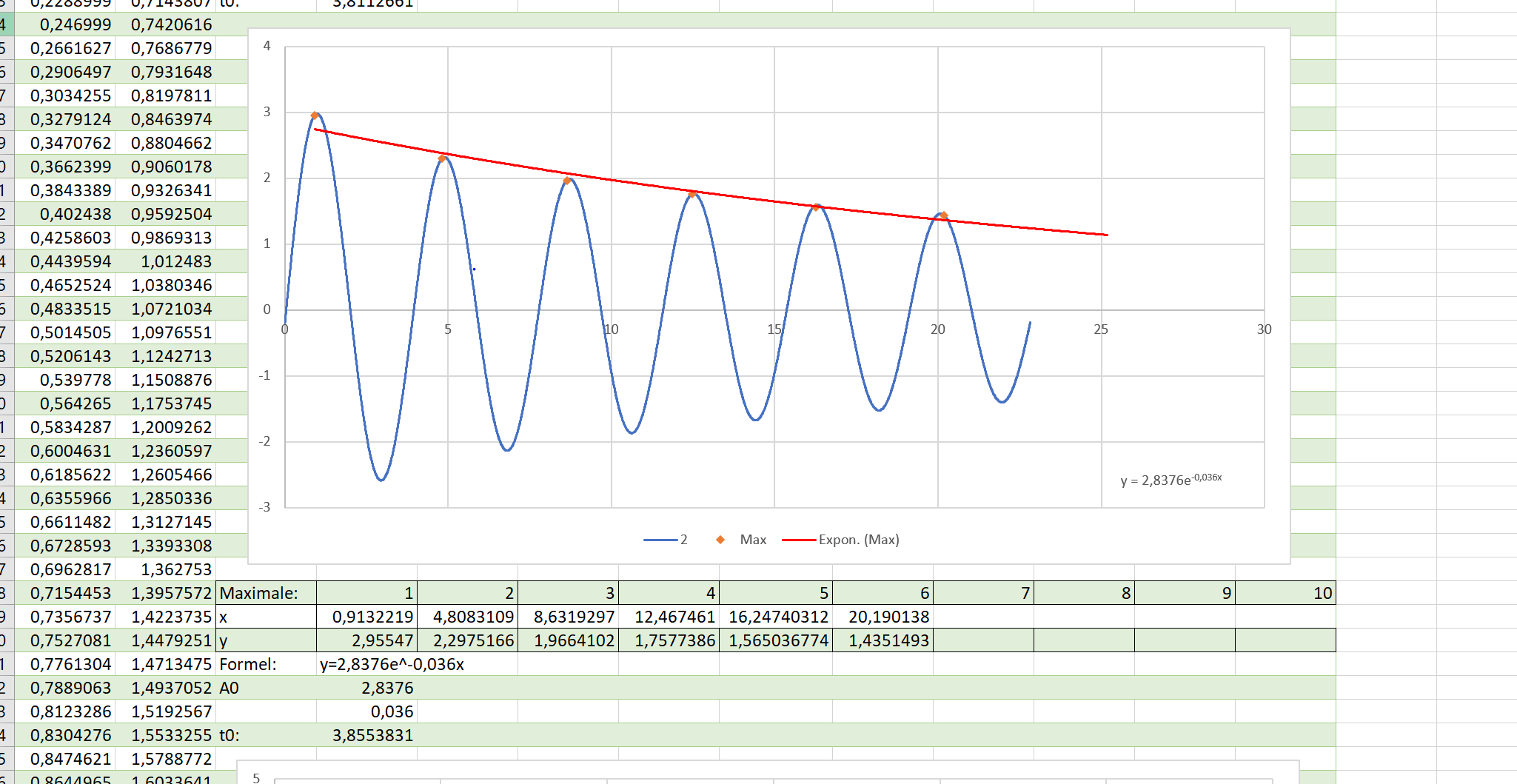The width and height of the screenshot is (1517, 784).
Task: Select the 't0:' label cell near the bottom
Action: click(266, 735)
